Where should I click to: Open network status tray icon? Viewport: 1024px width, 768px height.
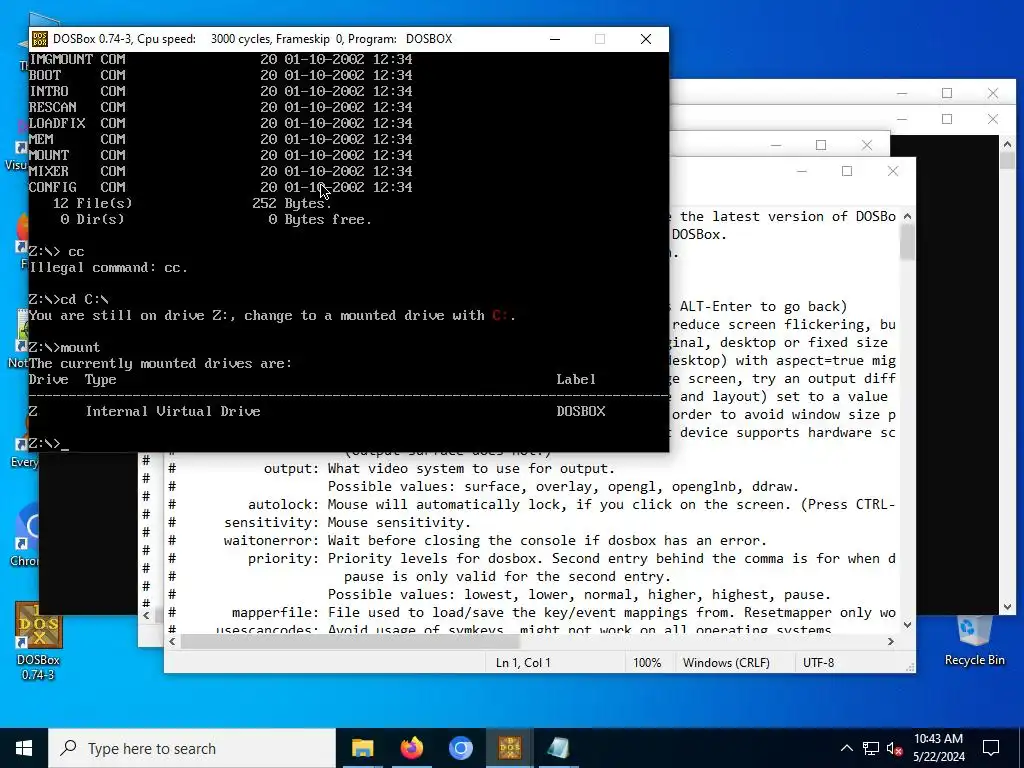click(871, 748)
